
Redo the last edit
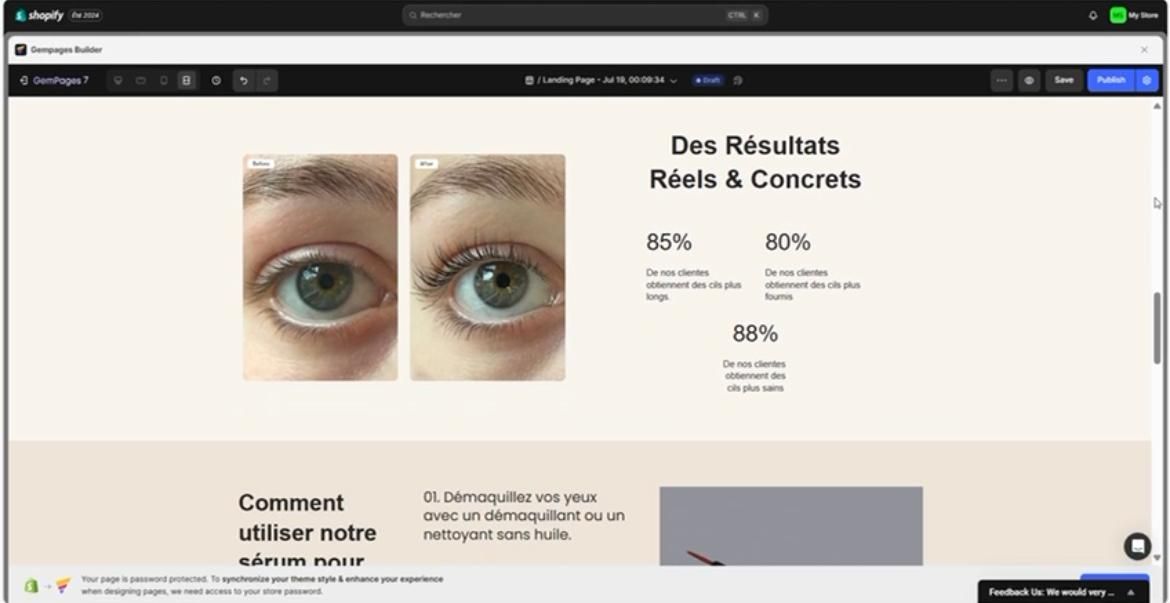point(266,81)
